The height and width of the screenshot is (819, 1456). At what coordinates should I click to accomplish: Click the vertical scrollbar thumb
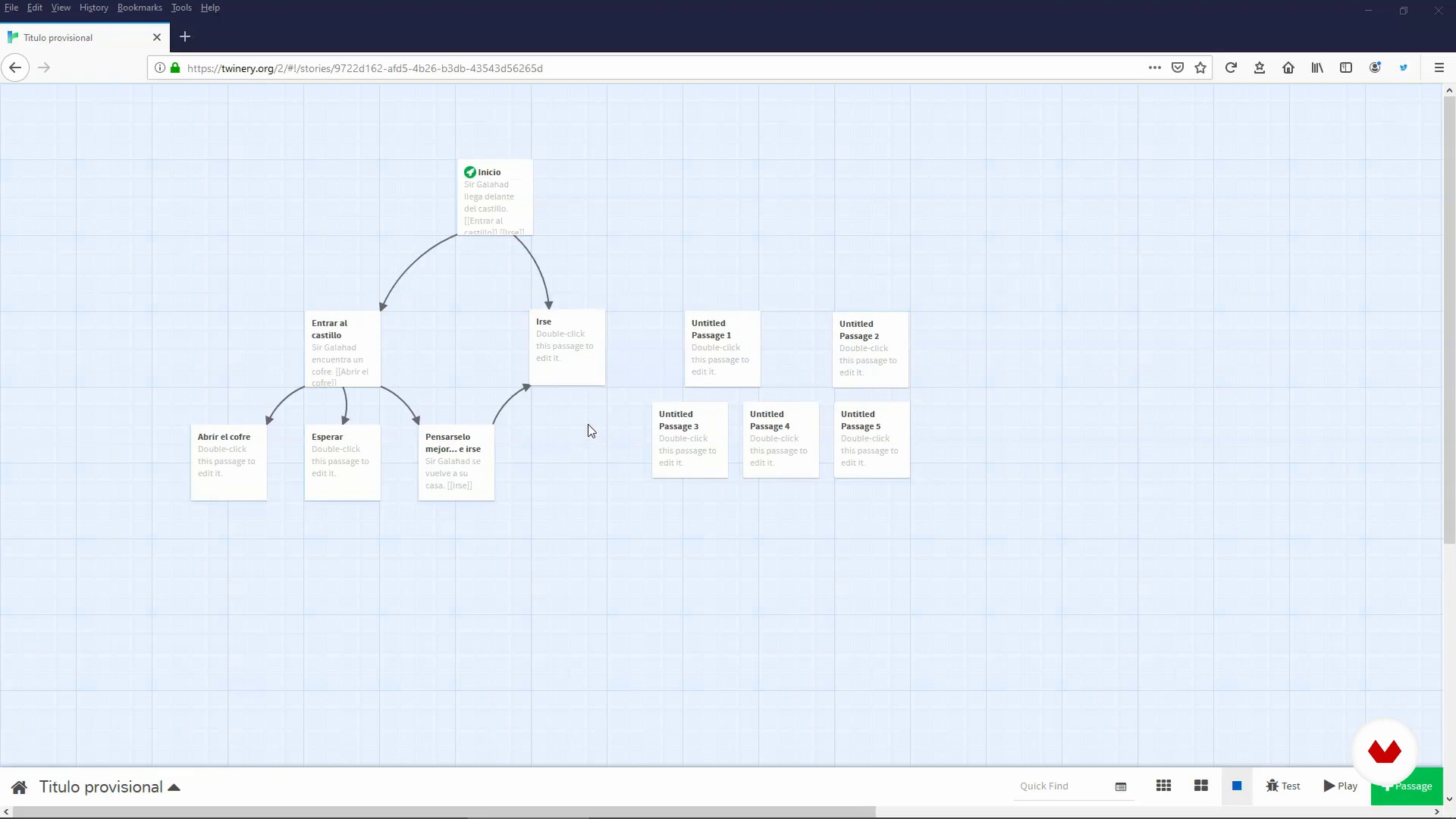[1449, 320]
